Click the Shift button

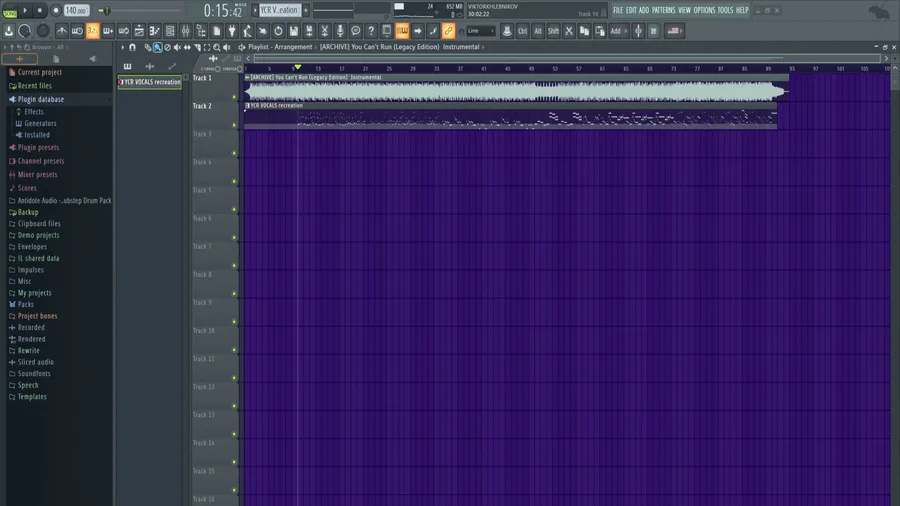coord(553,31)
